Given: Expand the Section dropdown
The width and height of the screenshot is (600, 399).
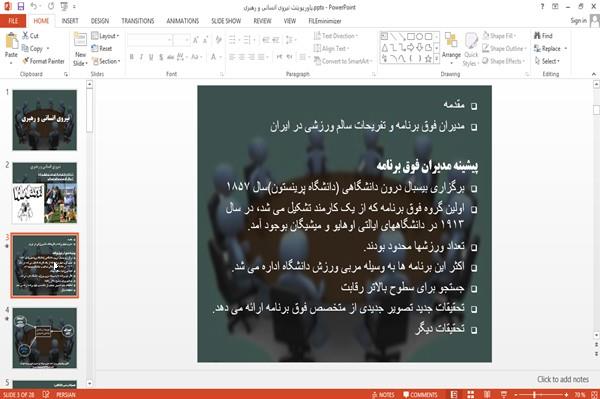Looking at the screenshot, I should coord(106,61).
